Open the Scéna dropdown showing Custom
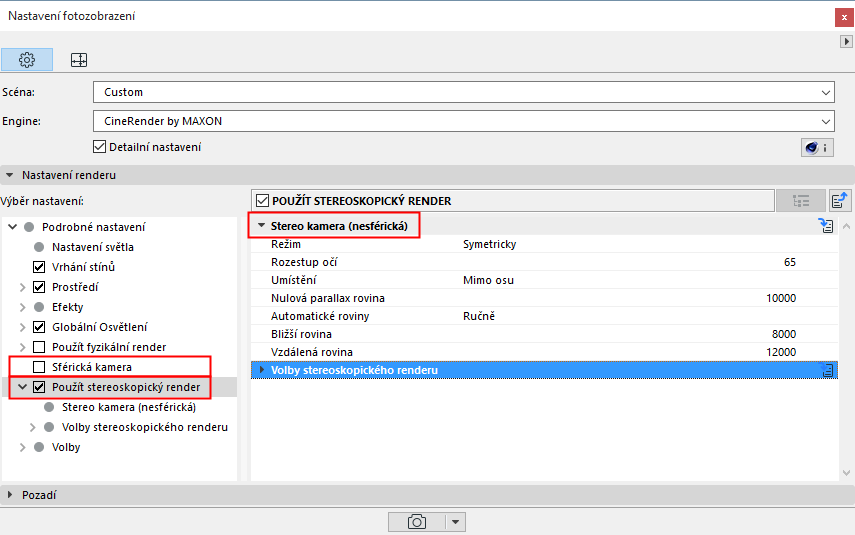The width and height of the screenshot is (855, 535). [463, 92]
